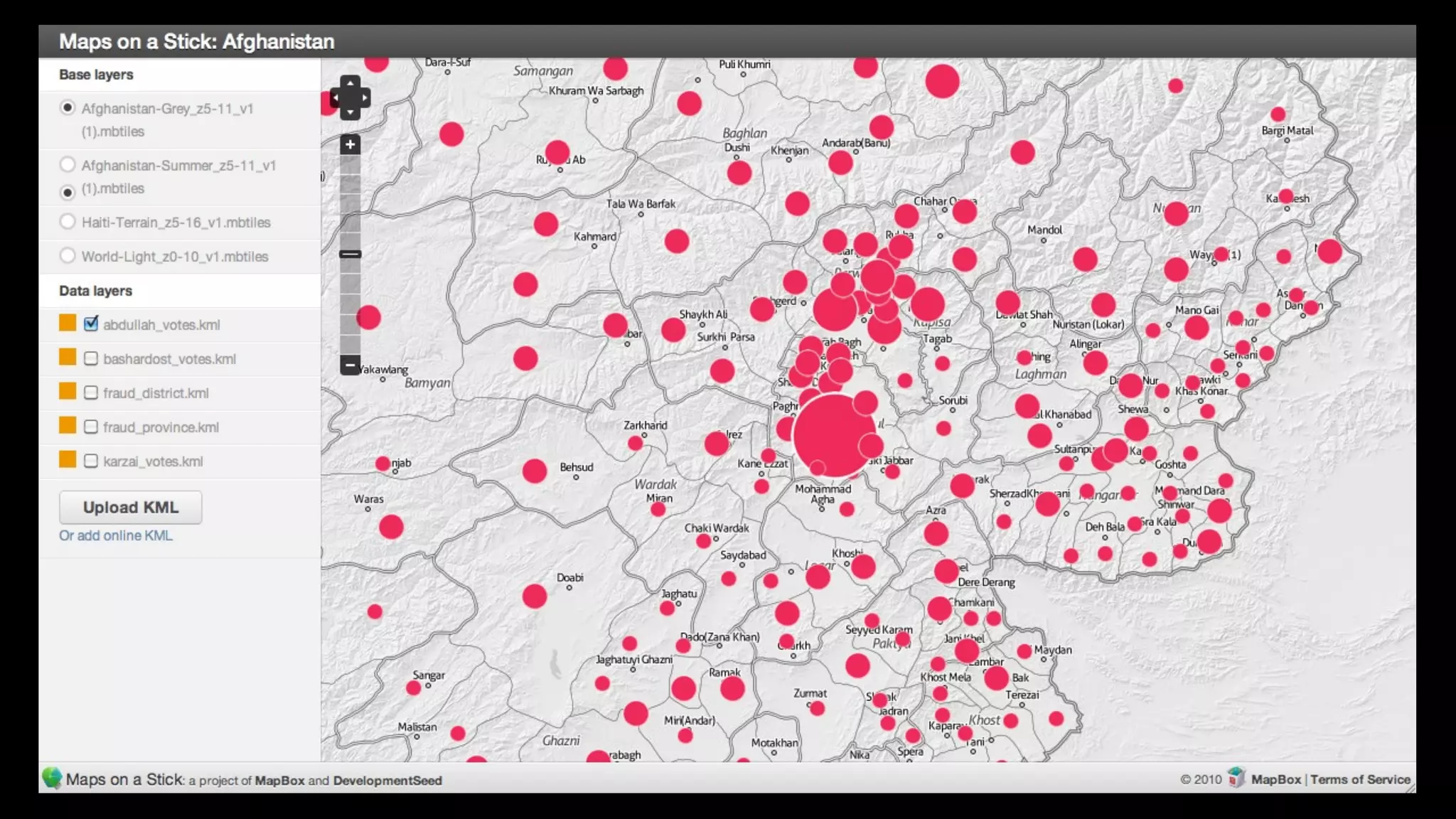This screenshot has height=819, width=1456.
Task: Zoom in with the plus button
Action: click(350, 145)
